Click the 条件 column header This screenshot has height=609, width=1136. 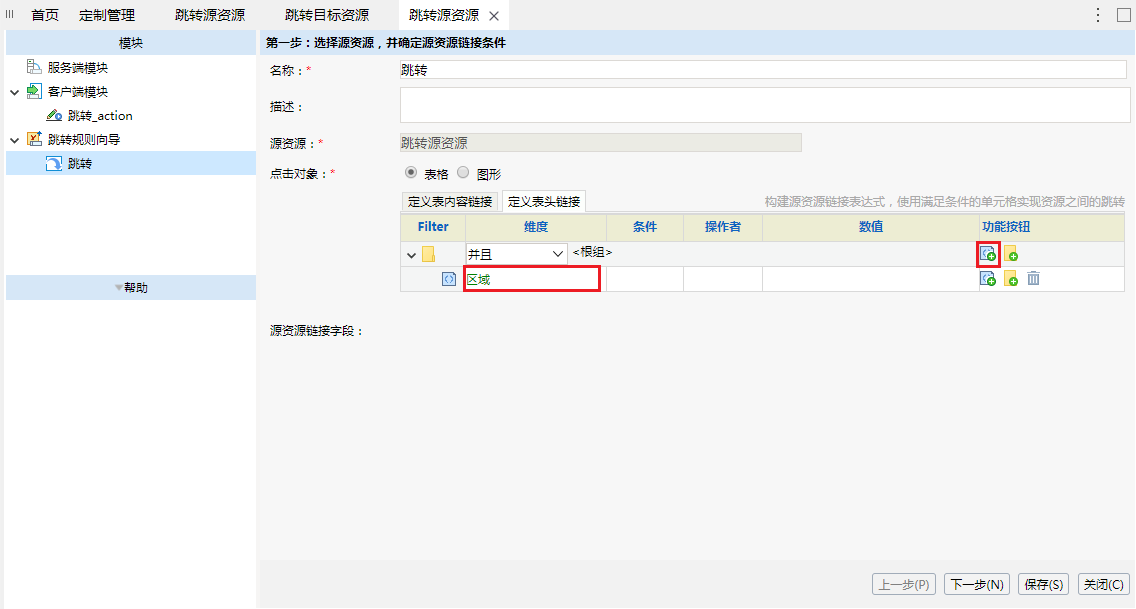[x=645, y=227]
